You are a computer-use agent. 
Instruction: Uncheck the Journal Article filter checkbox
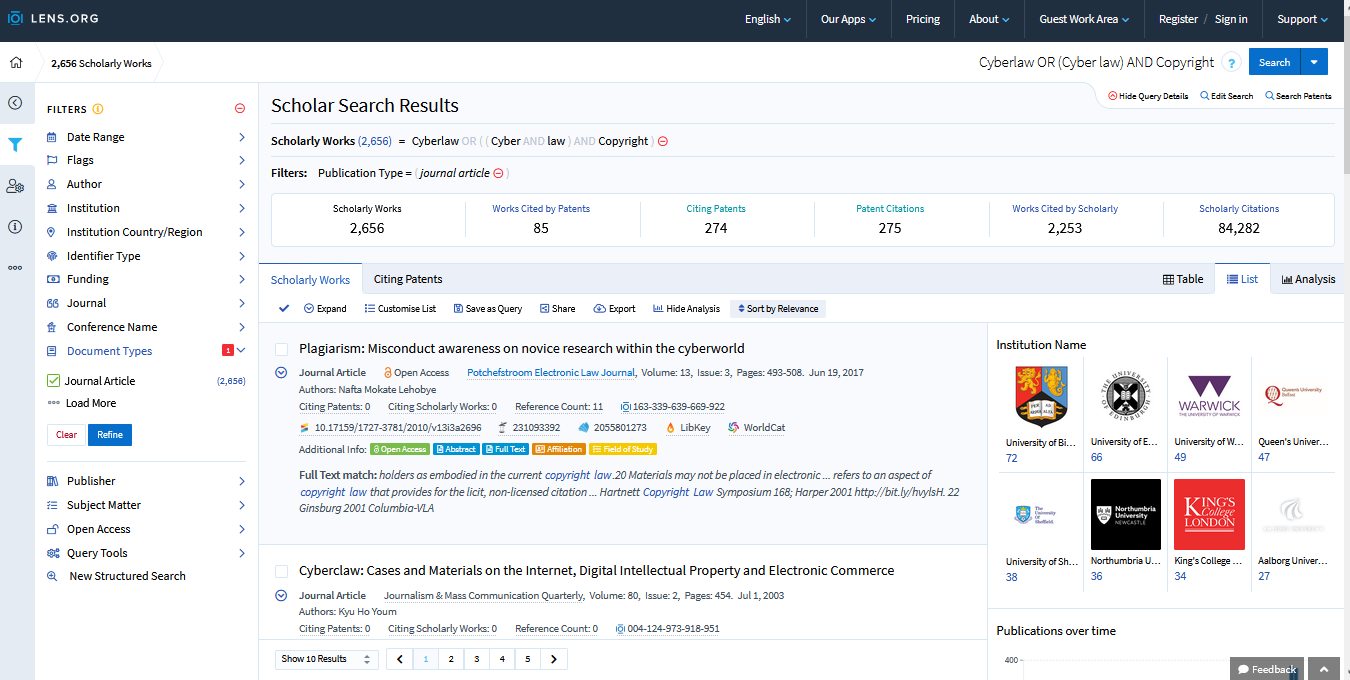[x=54, y=380]
